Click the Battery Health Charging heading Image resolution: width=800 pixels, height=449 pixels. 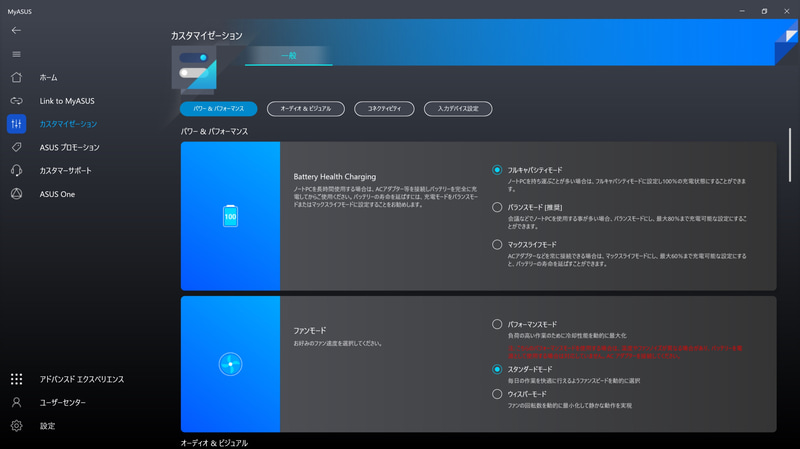coord(335,177)
